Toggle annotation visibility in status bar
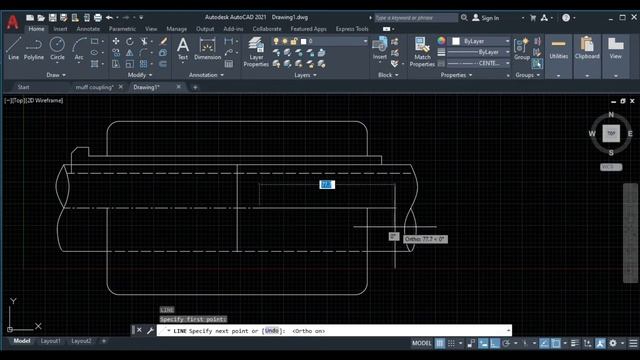Viewport: 640px width, 360px height. [x=600, y=343]
